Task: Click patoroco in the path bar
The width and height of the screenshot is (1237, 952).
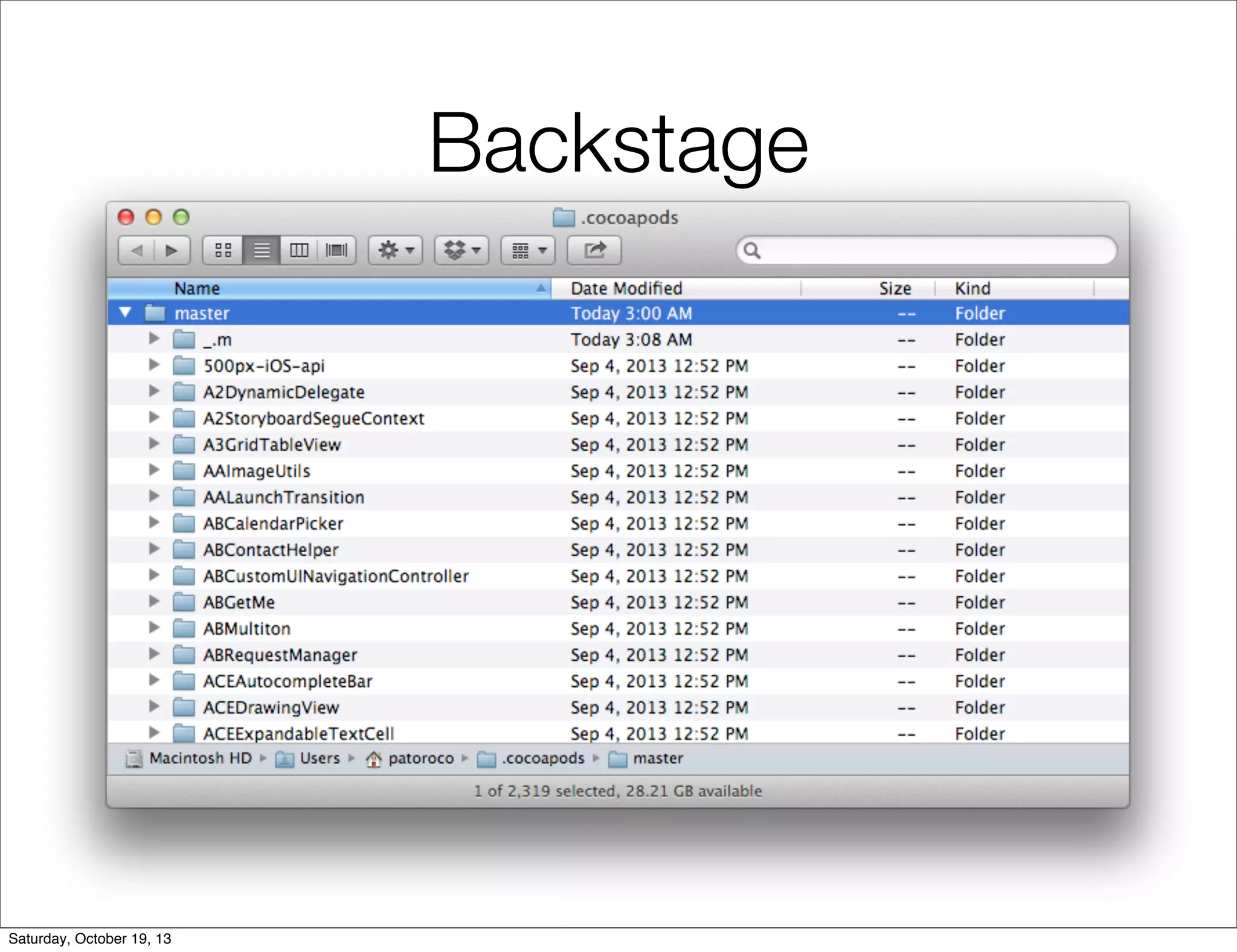Action: pos(410,758)
